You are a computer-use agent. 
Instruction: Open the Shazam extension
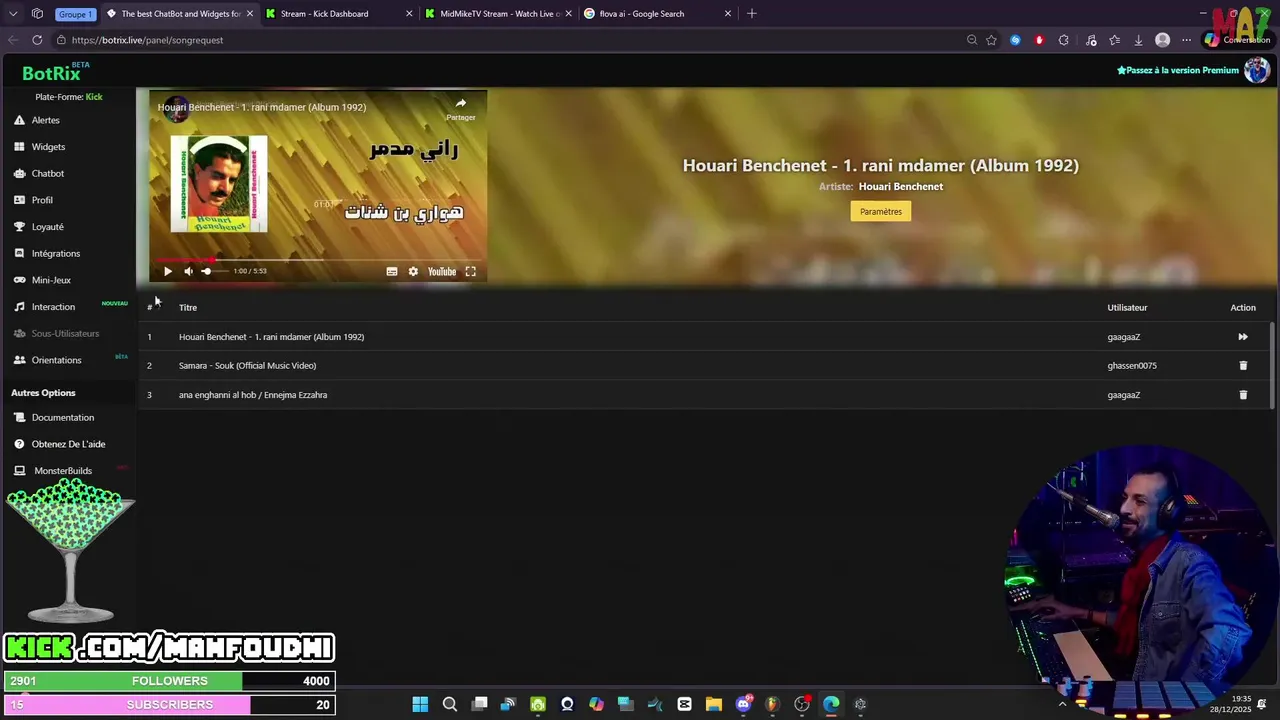click(x=1015, y=40)
